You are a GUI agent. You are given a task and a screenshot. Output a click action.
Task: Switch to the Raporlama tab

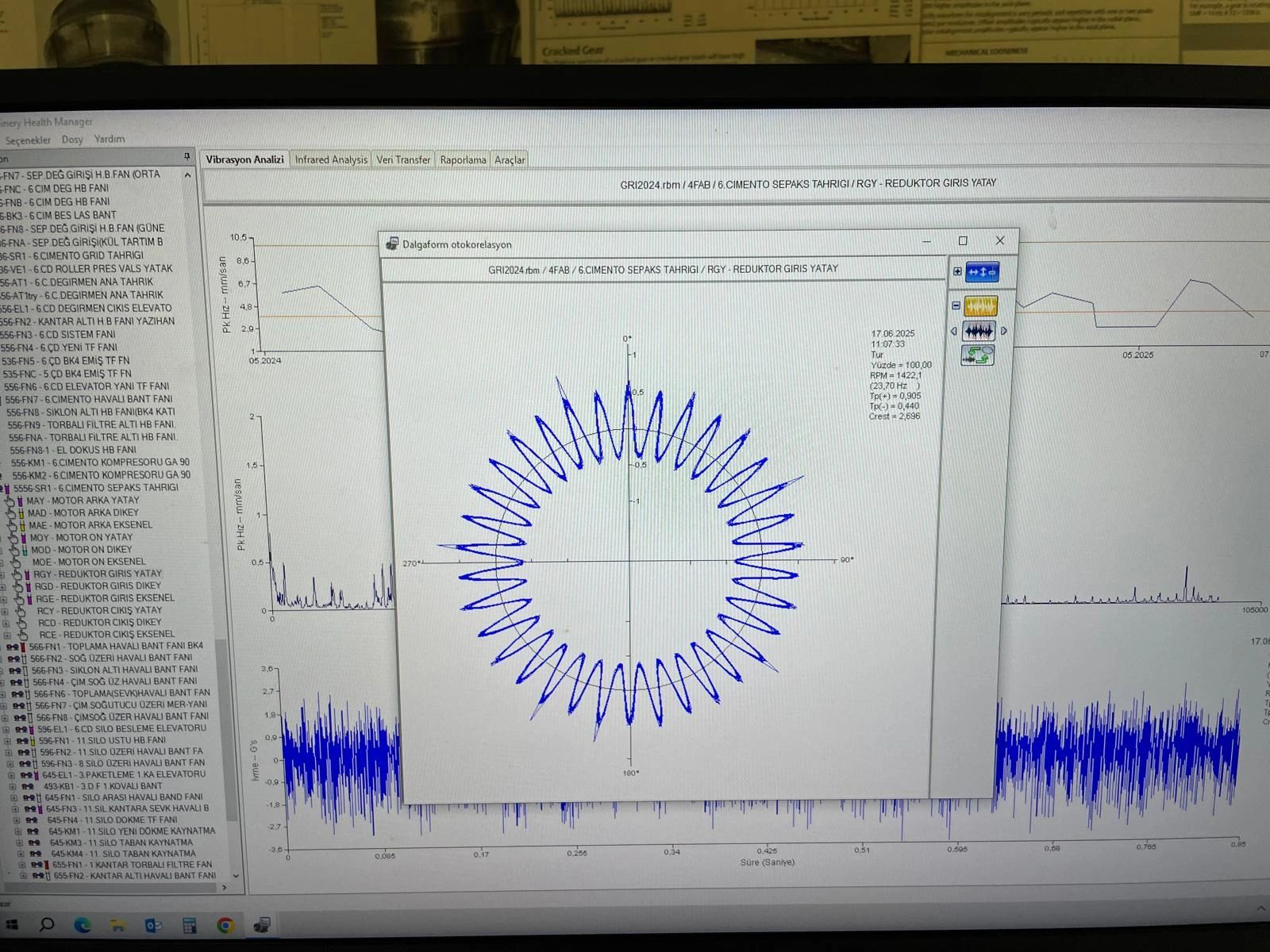coord(463,159)
